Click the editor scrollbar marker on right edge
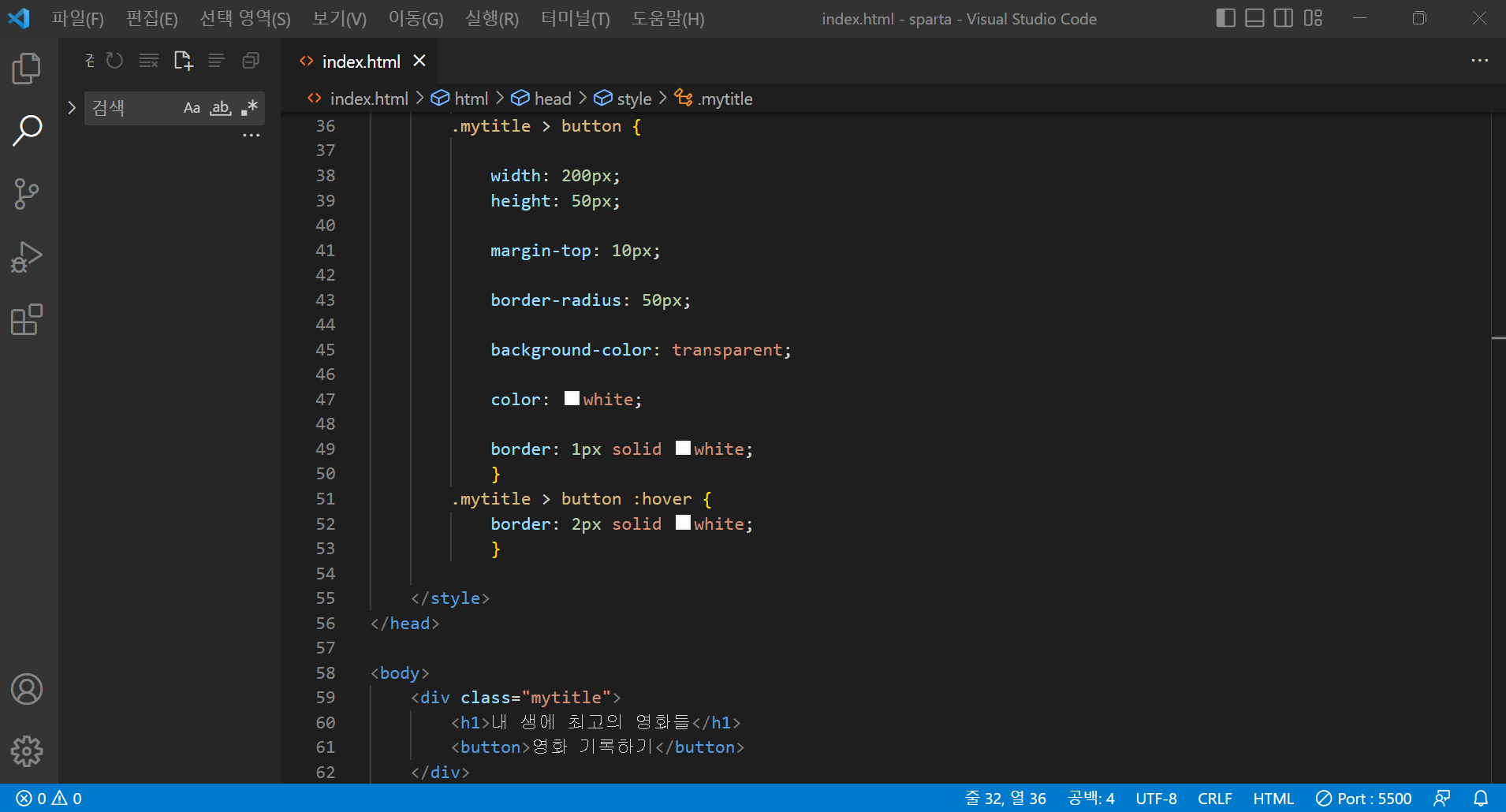The image size is (1506, 812). pos(1498,338)
